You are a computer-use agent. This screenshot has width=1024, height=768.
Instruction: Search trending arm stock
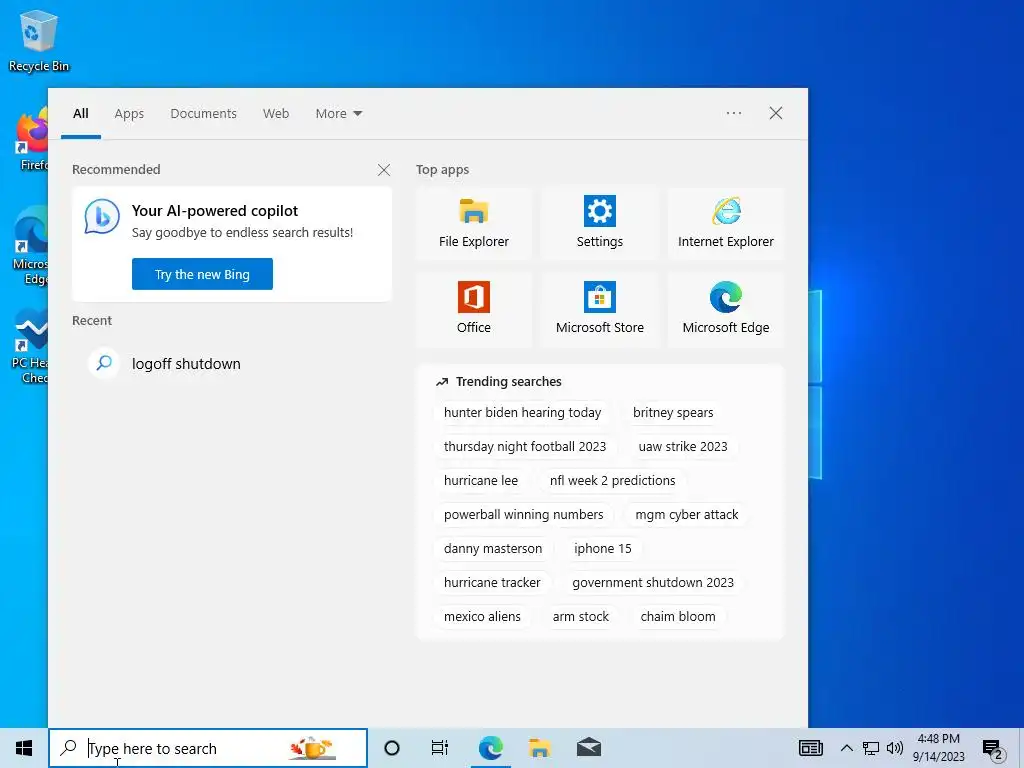tap(581, 616)
